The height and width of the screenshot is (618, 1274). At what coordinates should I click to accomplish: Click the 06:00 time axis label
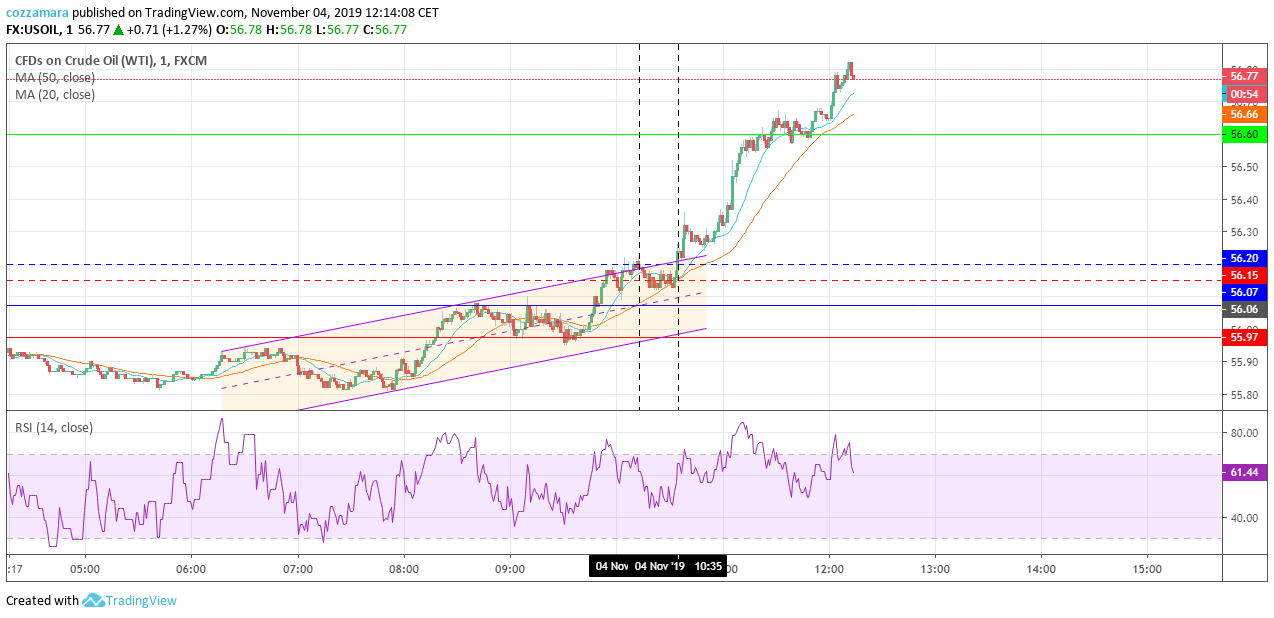pyautogui.click(x=191, y=569)
